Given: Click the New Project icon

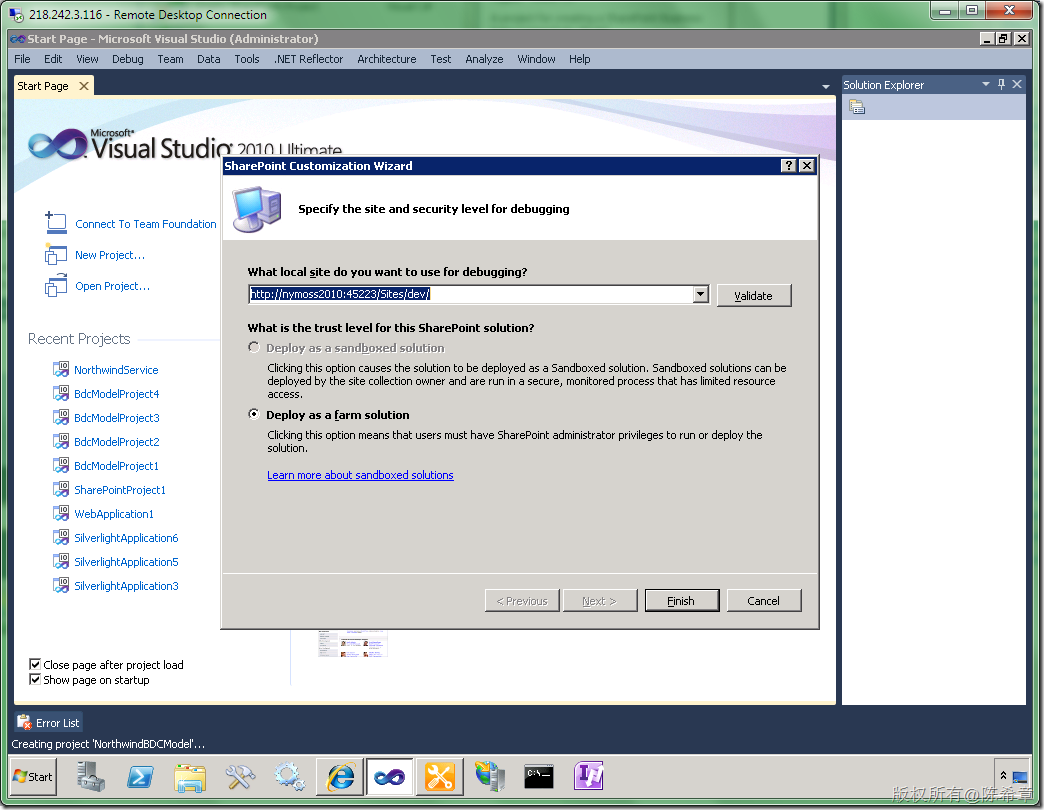Looking at the screenshot, I should 56,254.
